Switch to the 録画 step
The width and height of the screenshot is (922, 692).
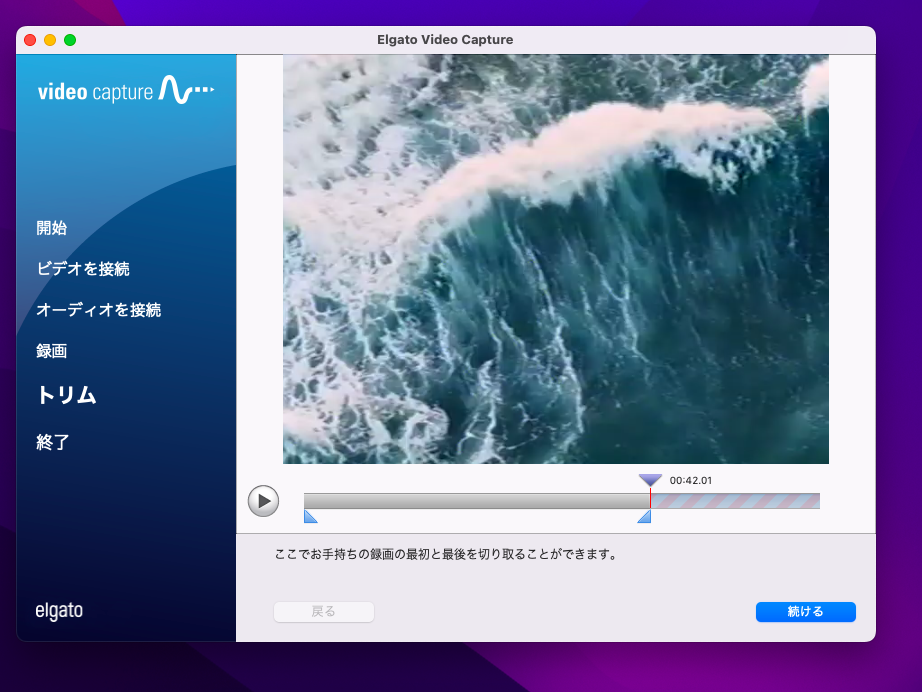click(52, 351)
